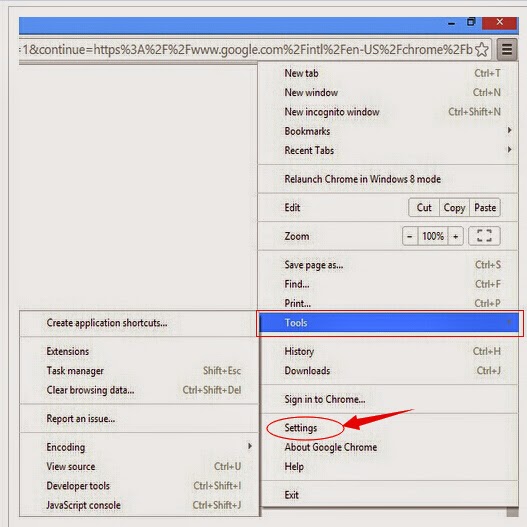Screen dimensions: 527x527
Task: Click the address bar URL field
Action: click(x=247, y=50)
